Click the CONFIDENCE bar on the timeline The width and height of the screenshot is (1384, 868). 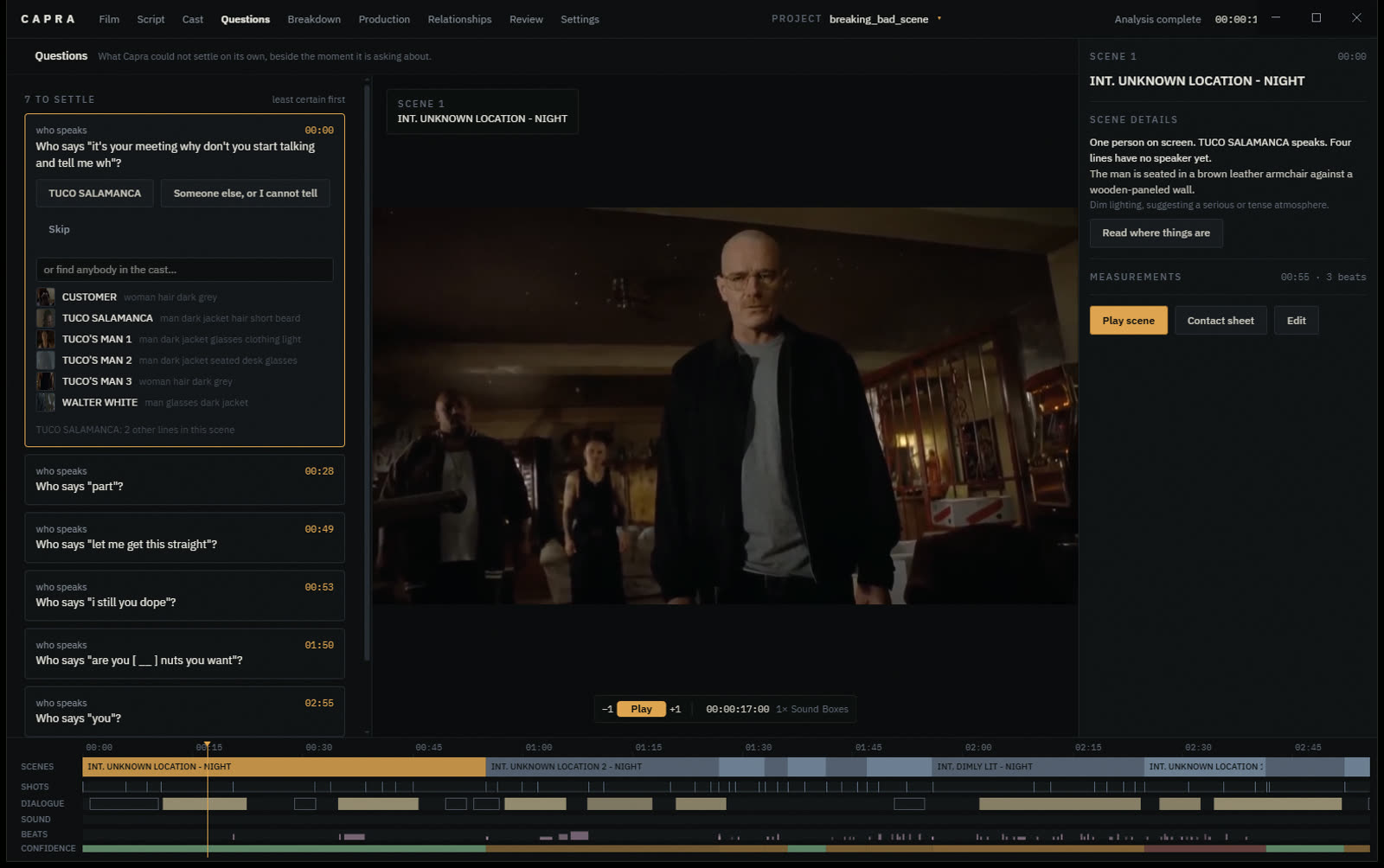point(726,849)
